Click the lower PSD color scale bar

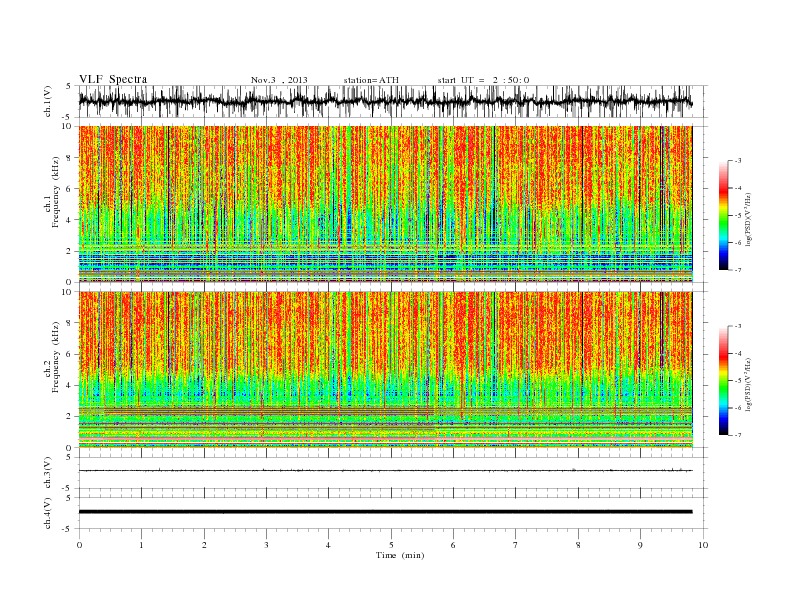(724, 381)
